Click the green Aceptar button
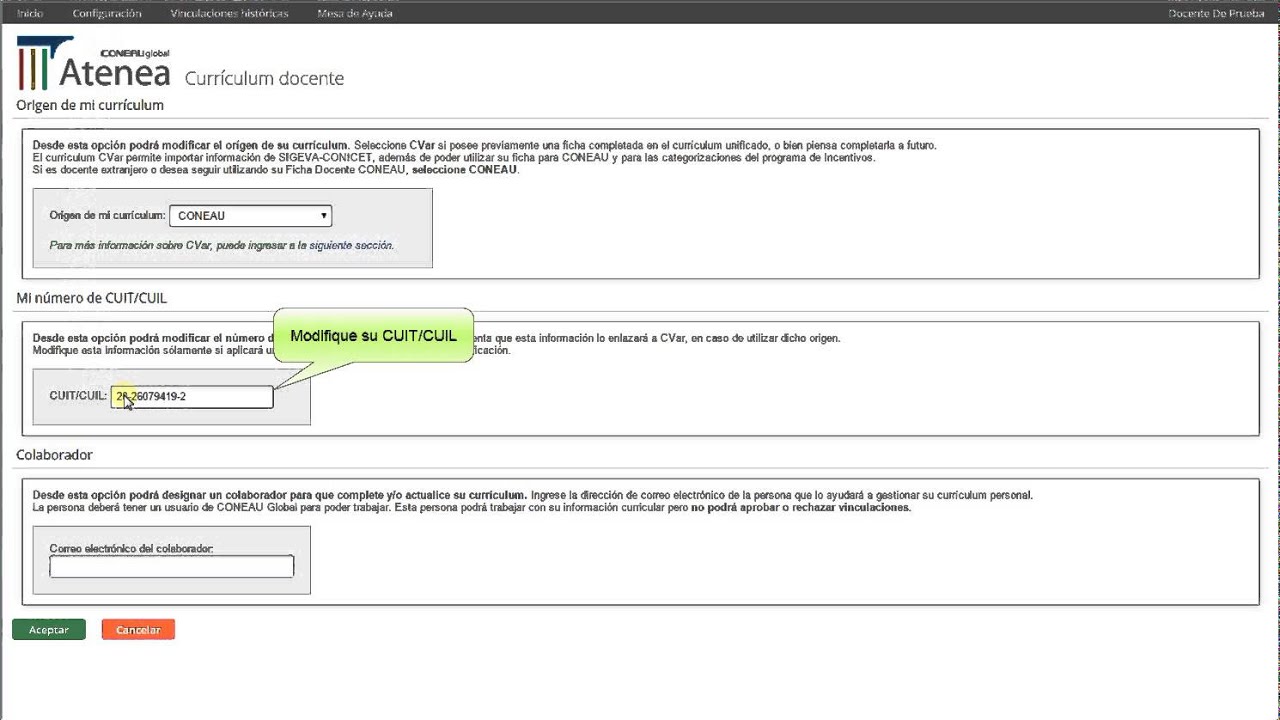 coord(49,630)
